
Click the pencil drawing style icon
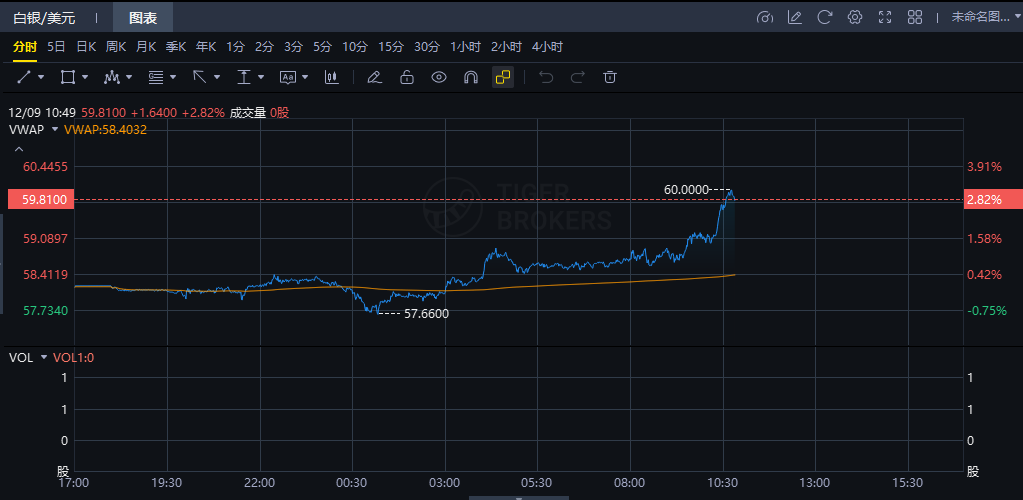(374, 77)
